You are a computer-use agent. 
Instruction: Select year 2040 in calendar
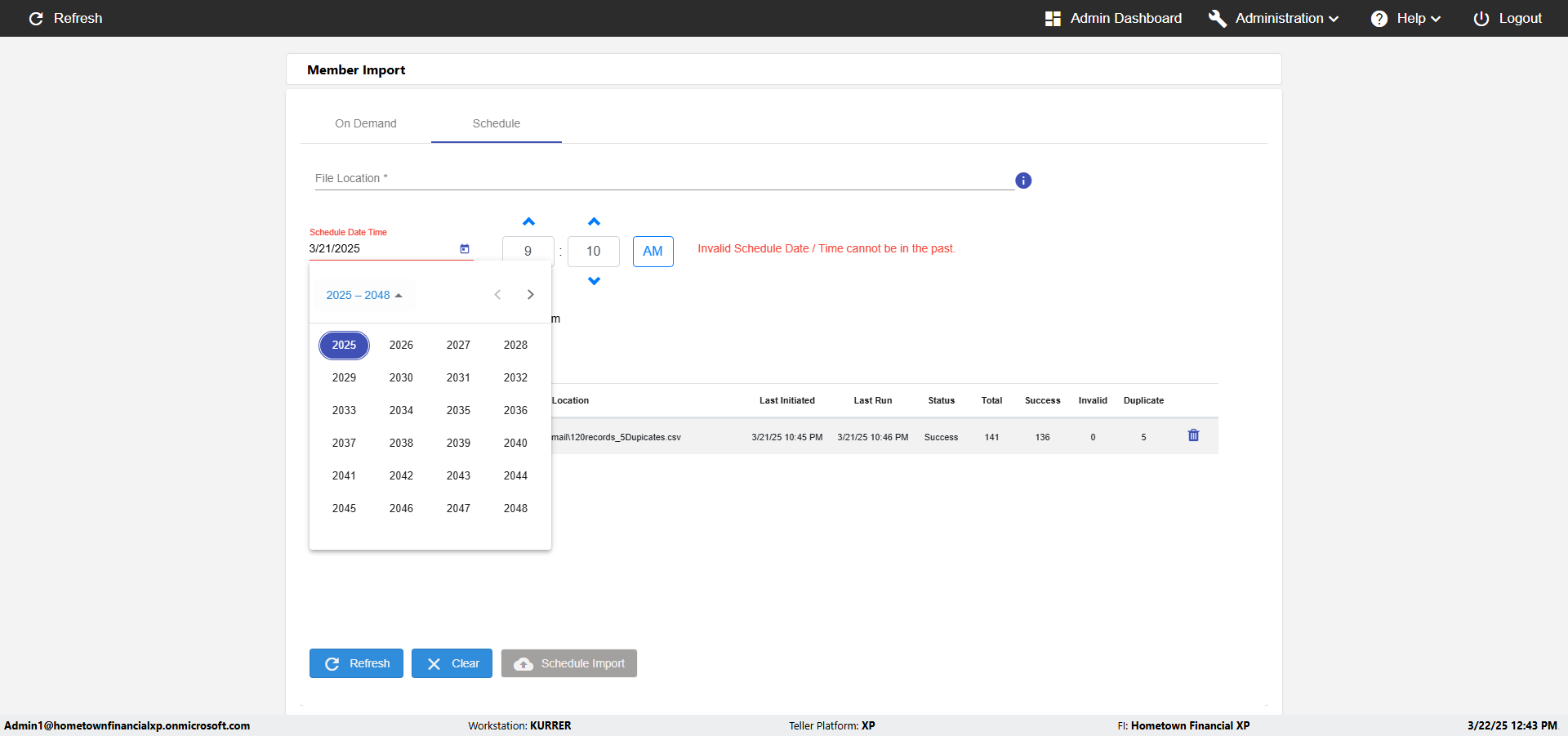(515, 443)
